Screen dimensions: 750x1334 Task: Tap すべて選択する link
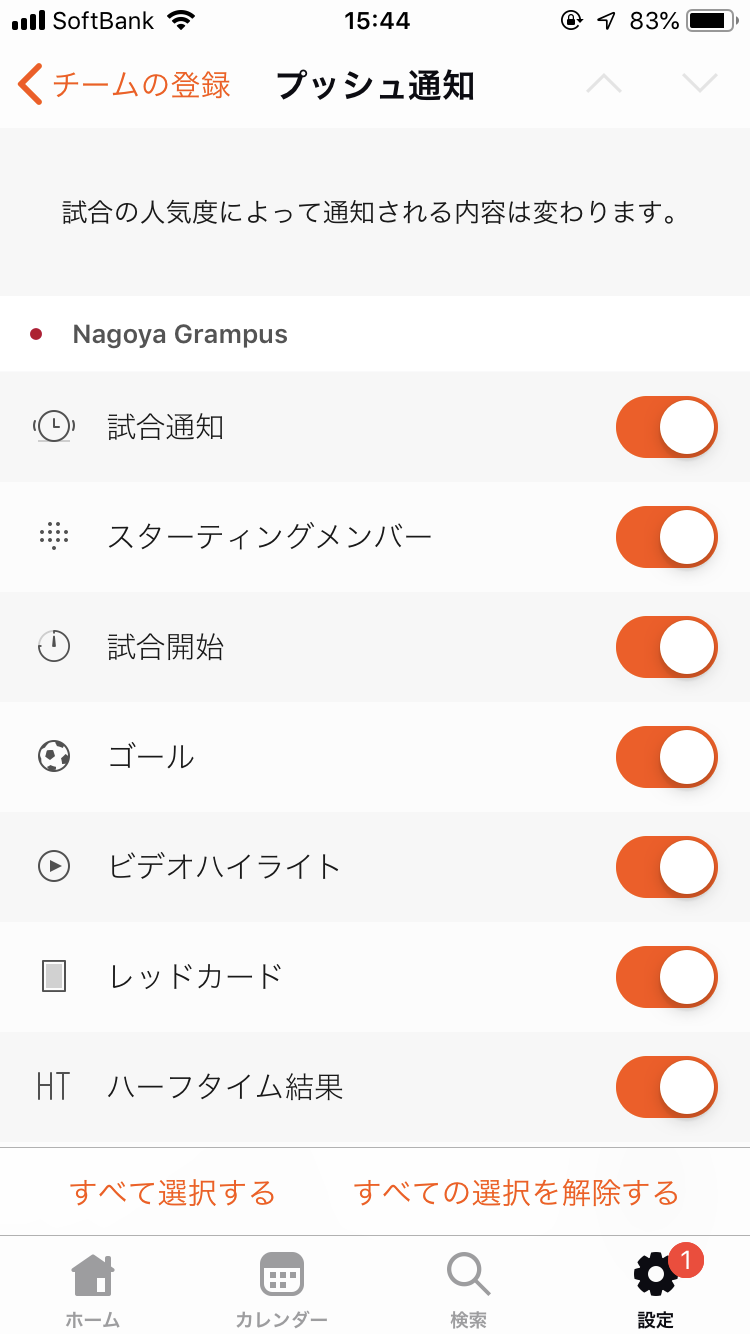173,1192
